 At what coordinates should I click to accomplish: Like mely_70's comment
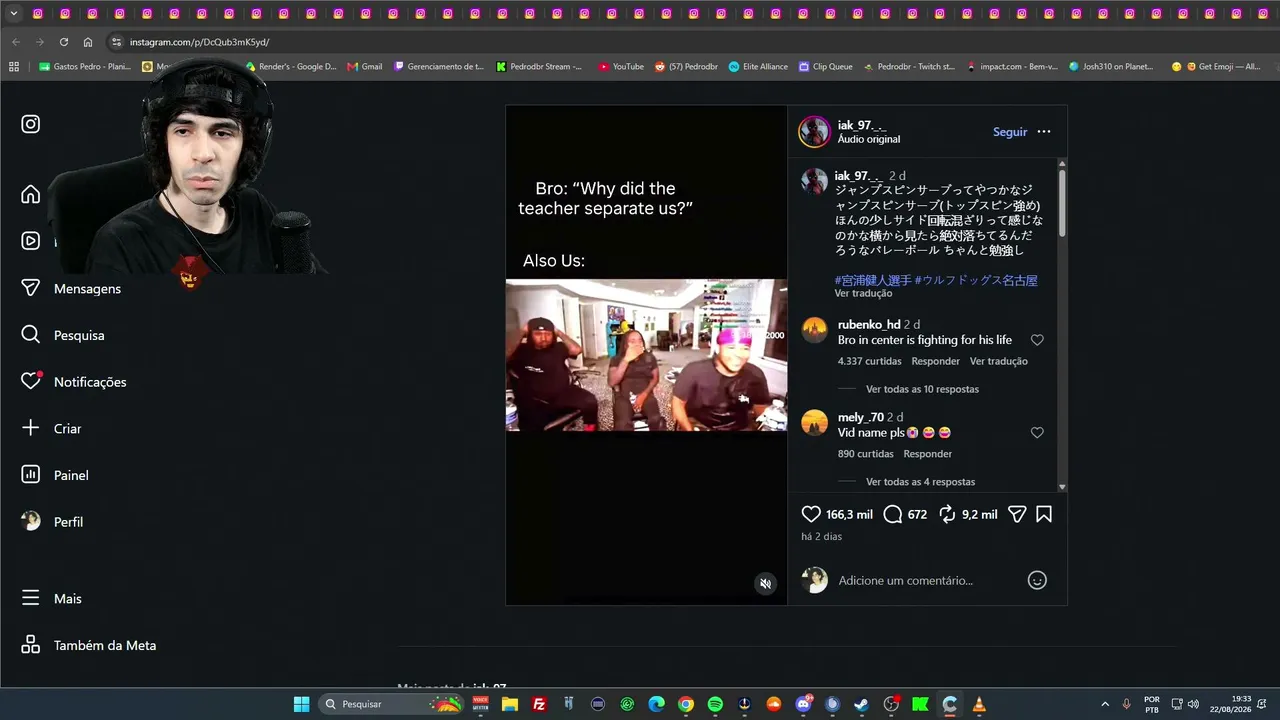(1037, 433)
